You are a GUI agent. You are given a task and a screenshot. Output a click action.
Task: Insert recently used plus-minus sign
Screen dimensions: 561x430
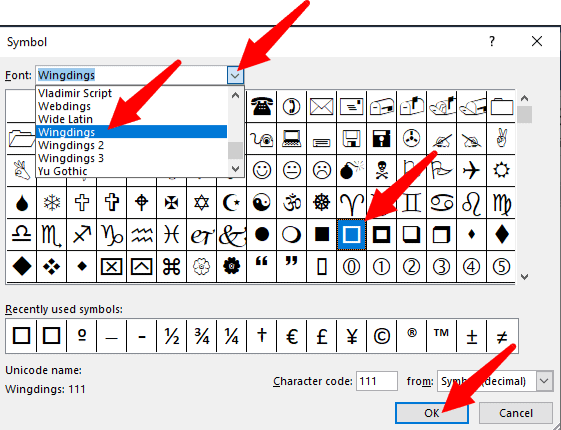point(471,336)
